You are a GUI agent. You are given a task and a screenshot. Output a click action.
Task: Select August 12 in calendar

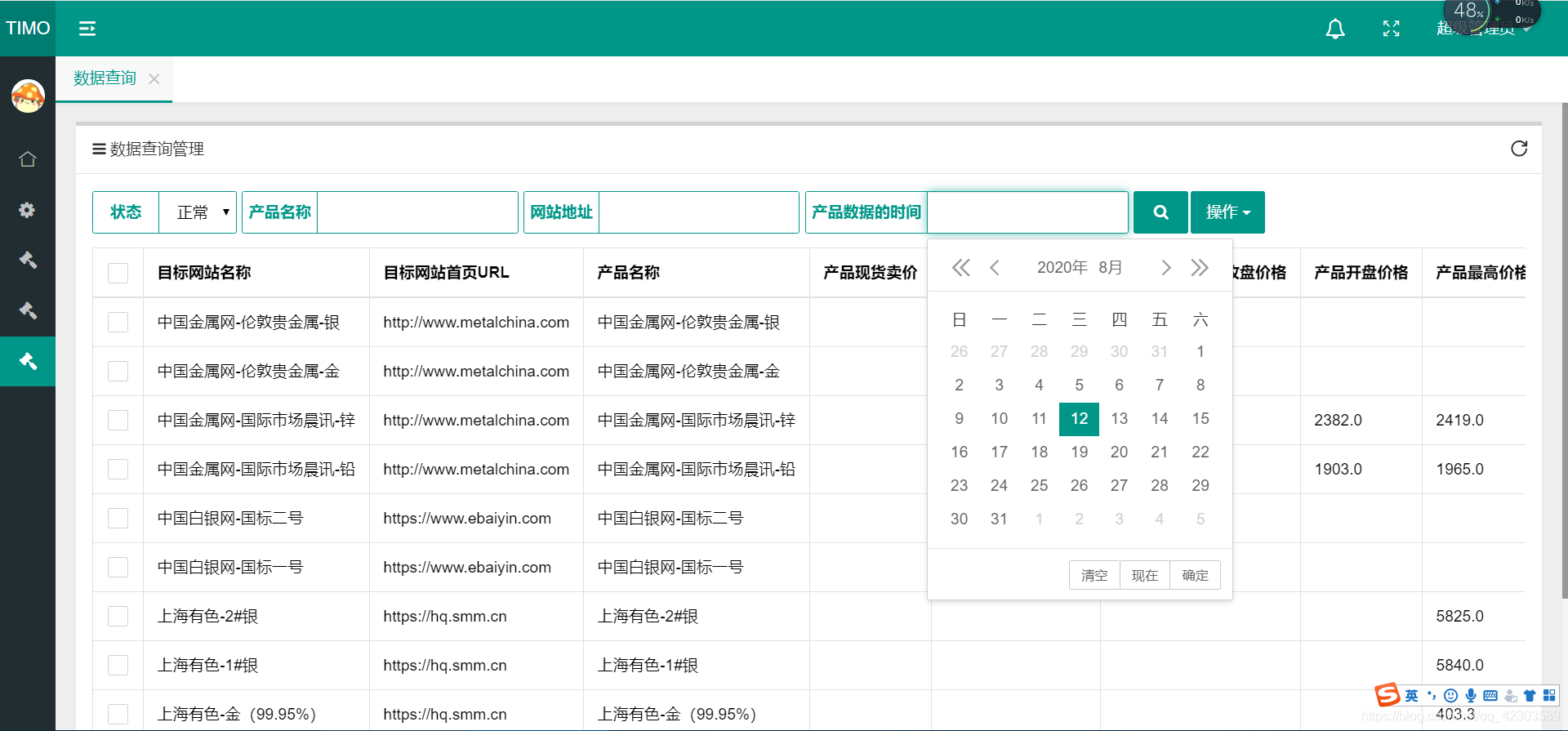(1079, 419)
